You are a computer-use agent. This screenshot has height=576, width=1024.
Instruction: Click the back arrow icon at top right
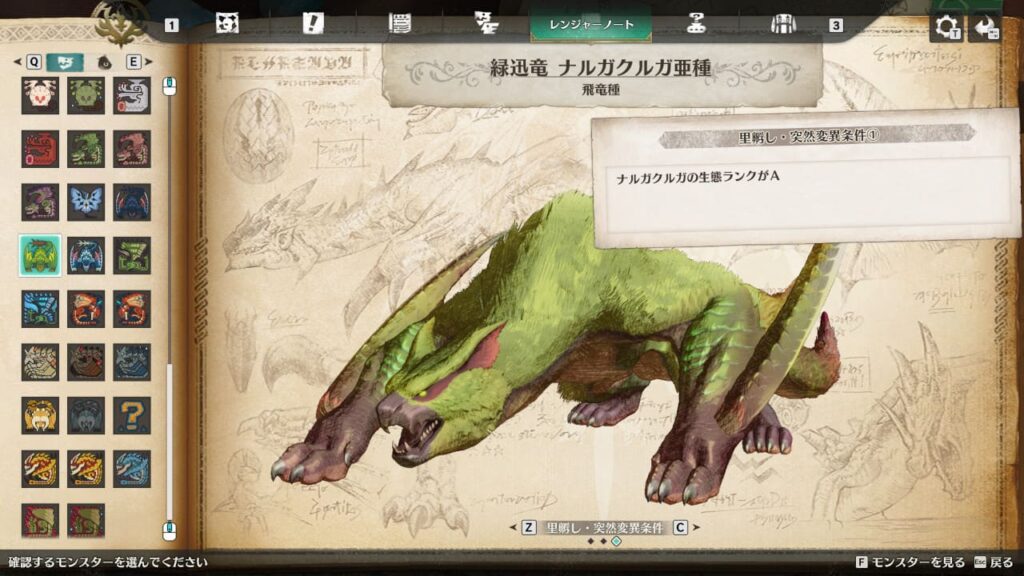click(x=985, y=27)
